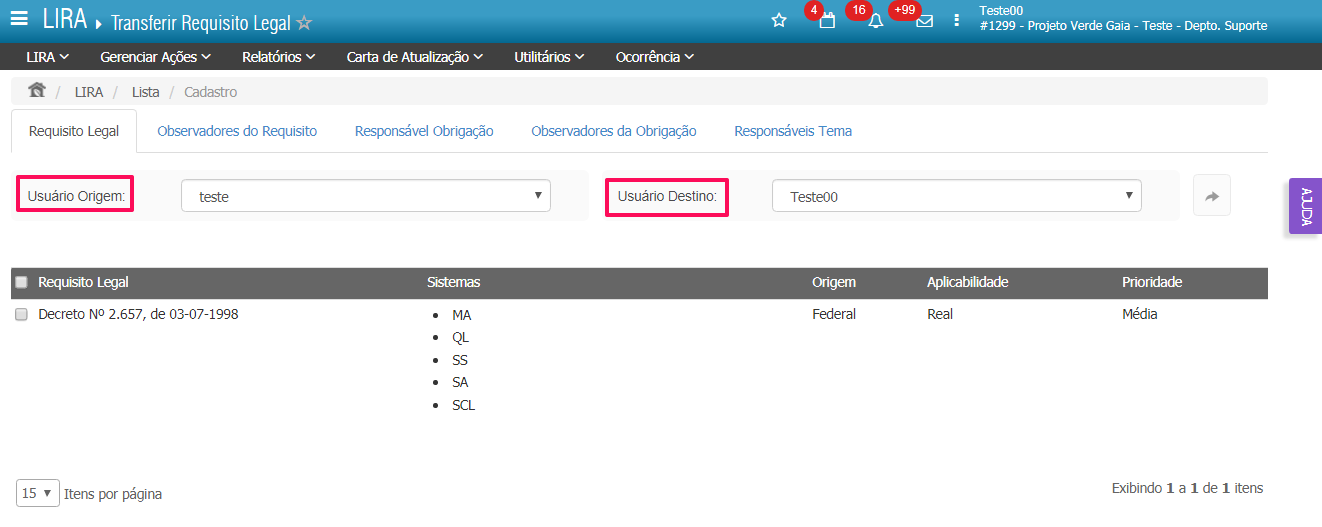Viewport: 1322px width, 527px height.
Task: Open the purple AJUDA side button
Action: (1305, 207)
